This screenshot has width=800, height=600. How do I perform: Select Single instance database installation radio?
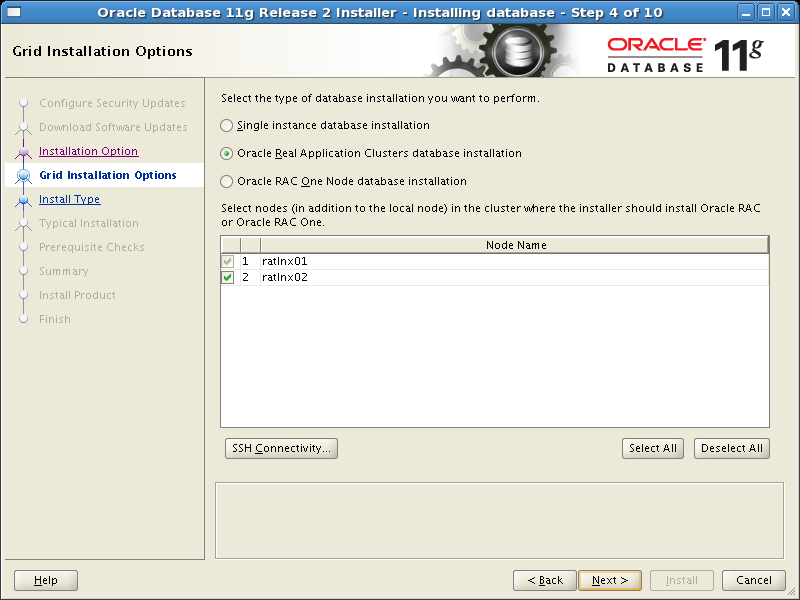(227, 126)
